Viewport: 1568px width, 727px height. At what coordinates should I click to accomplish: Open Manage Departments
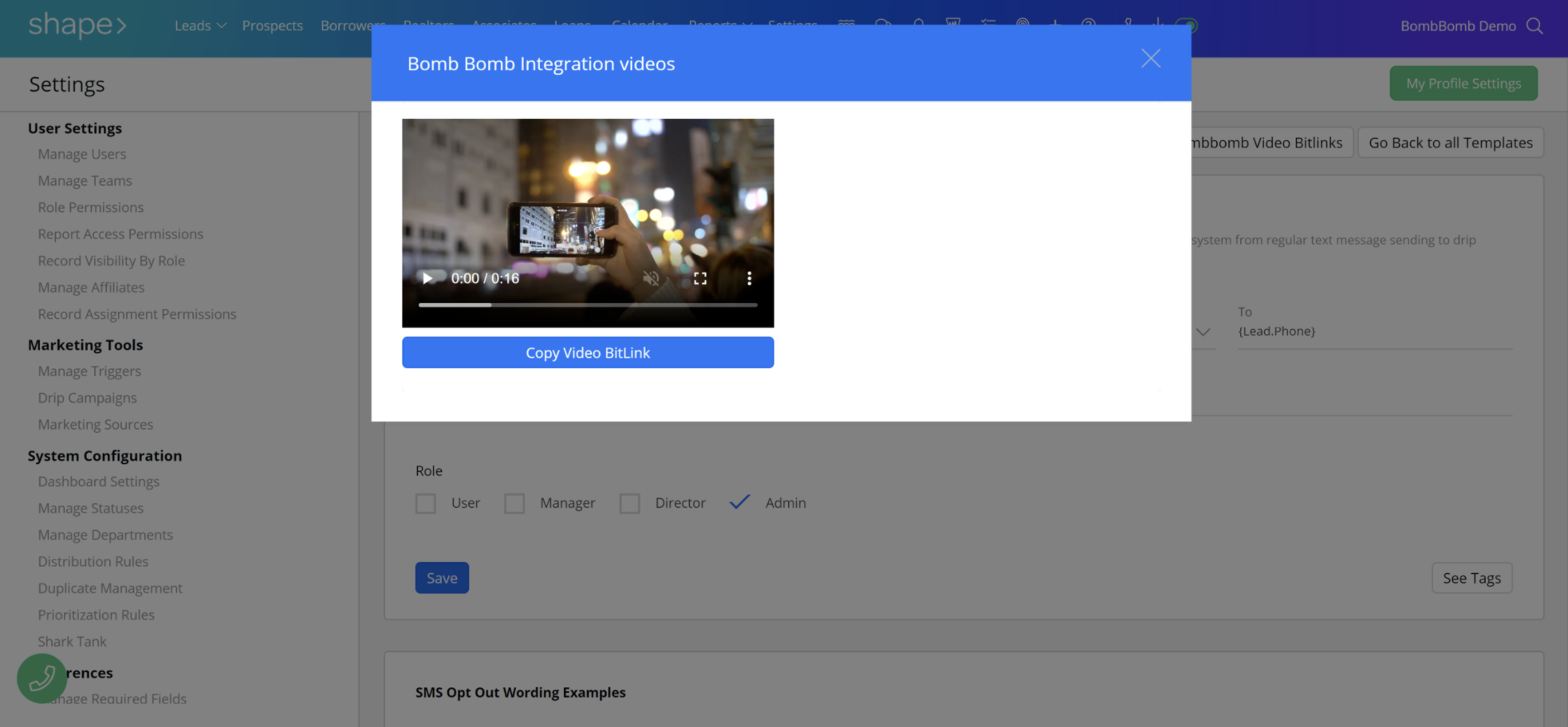tap(105, 535)
